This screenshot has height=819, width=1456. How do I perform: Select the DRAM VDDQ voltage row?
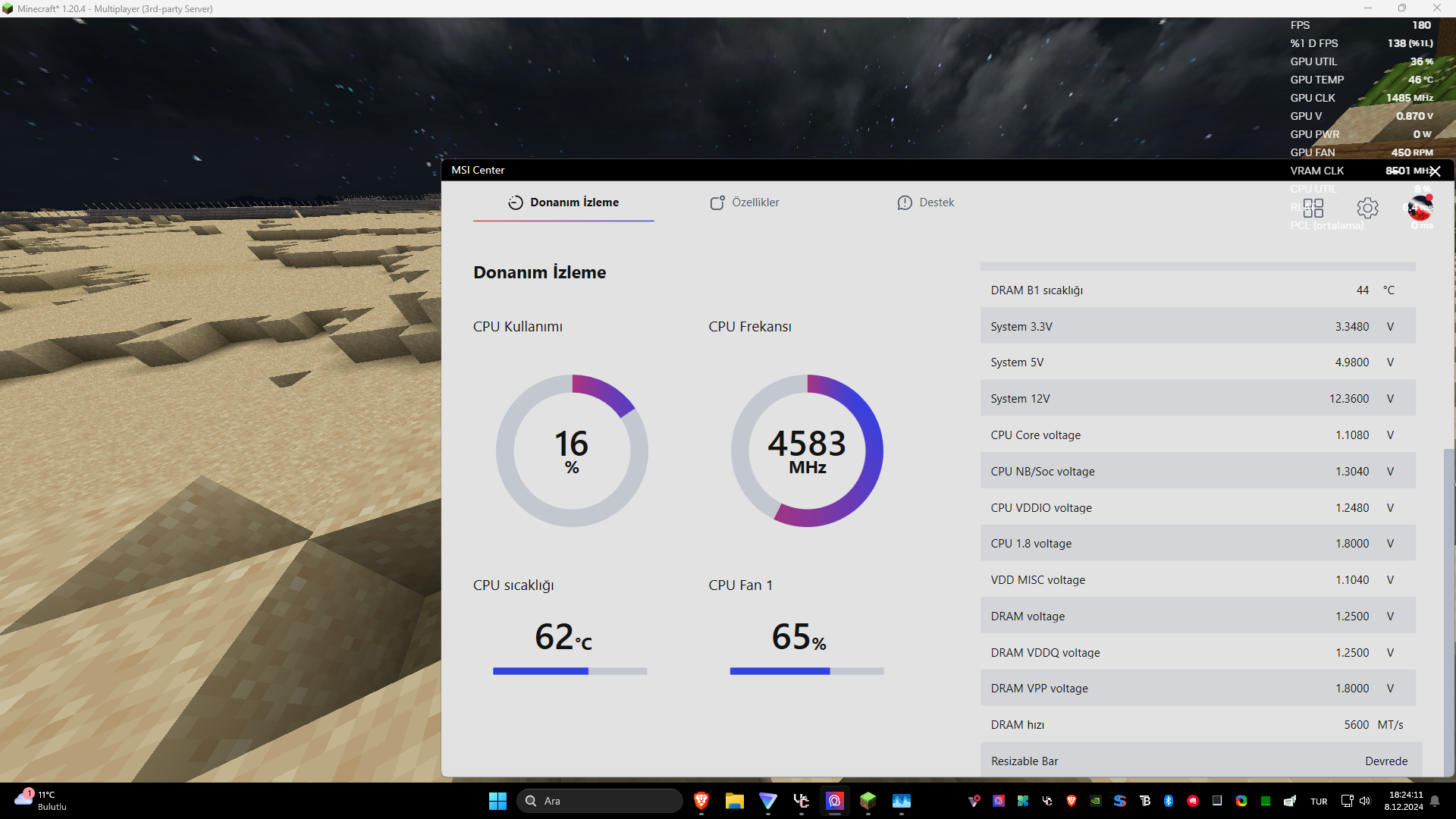tap(1197, 652)
